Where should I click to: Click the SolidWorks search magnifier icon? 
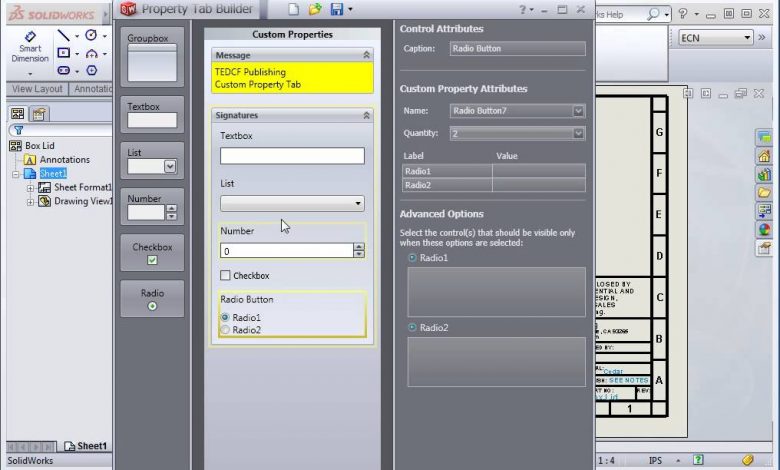[653, 14]
